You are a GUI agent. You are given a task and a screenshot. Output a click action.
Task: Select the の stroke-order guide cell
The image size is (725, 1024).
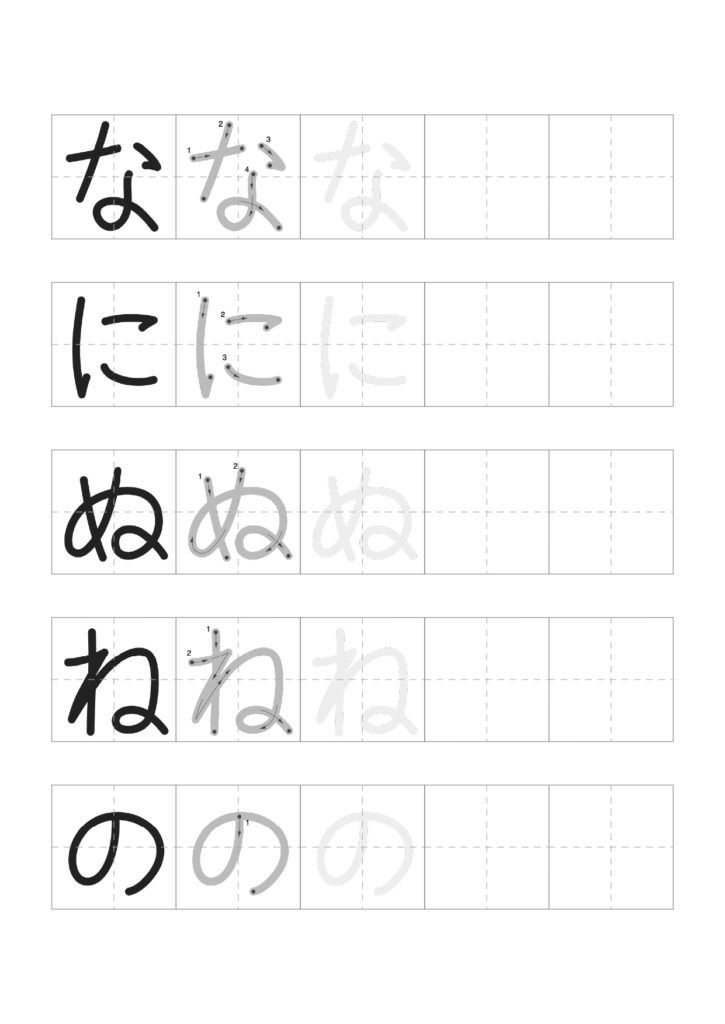238,847
